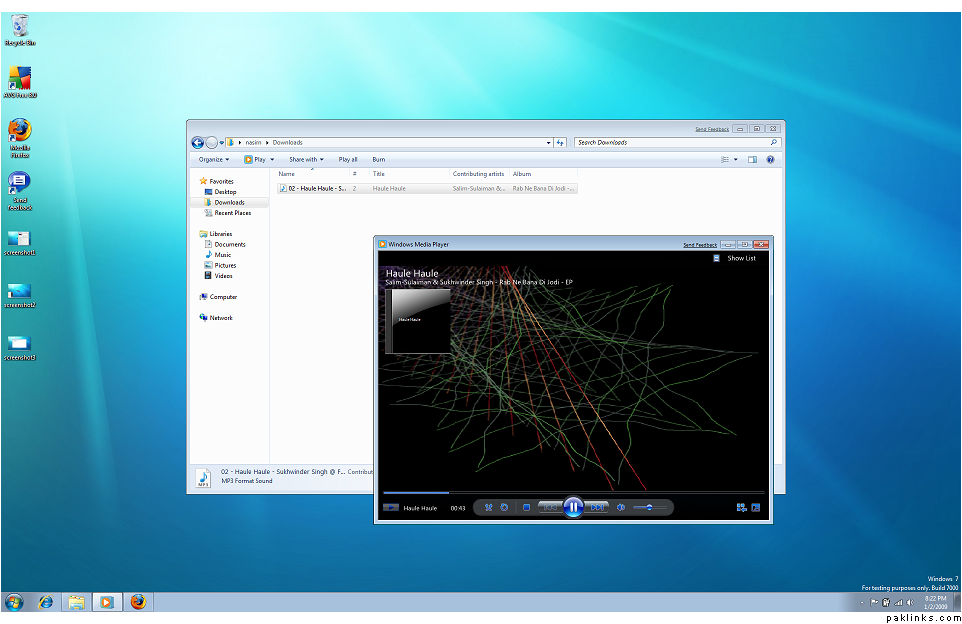Open Explorer help icon

(x=770, y=159)
